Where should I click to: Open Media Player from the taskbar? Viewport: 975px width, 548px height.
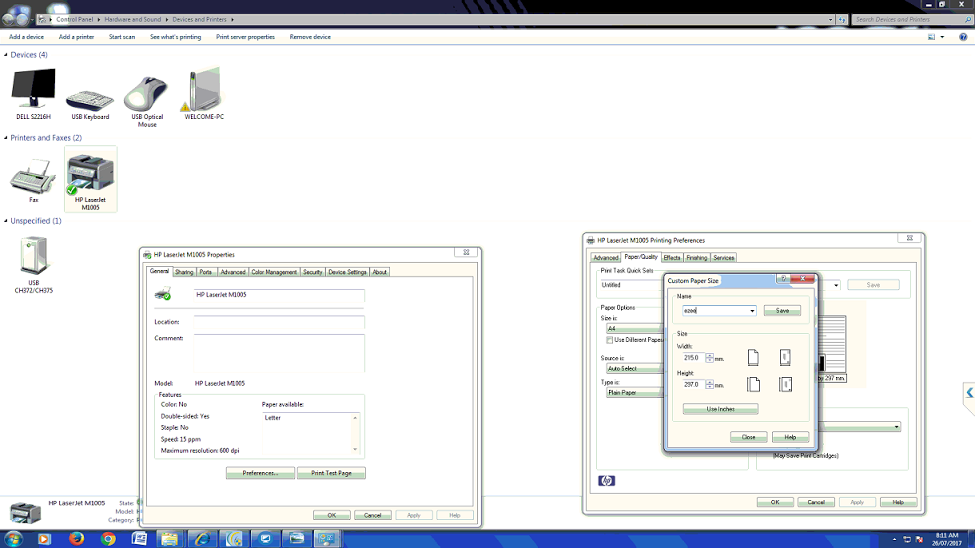44,539
